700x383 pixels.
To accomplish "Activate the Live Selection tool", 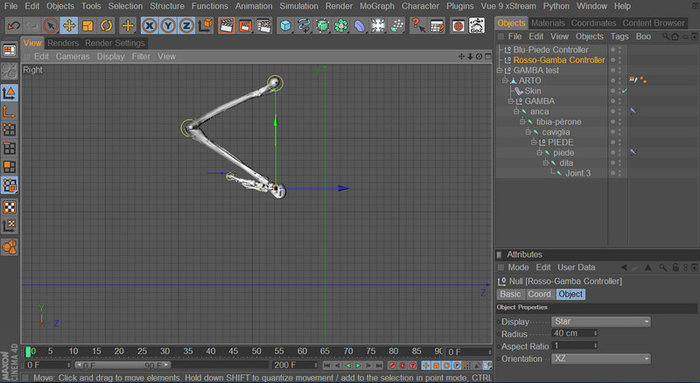I will point(50,25).
